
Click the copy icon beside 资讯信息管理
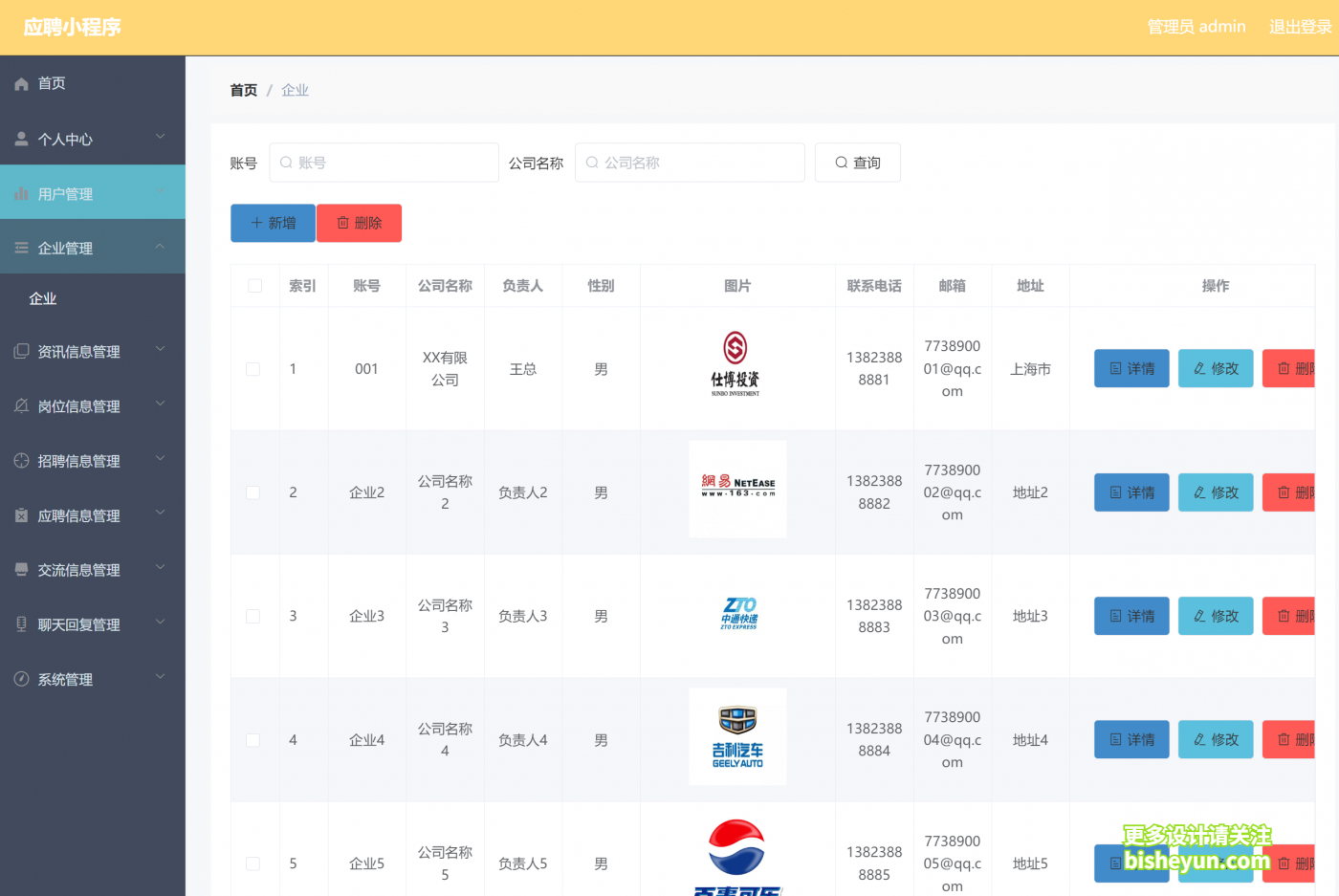pyautogui.click(x=21, y=351)
